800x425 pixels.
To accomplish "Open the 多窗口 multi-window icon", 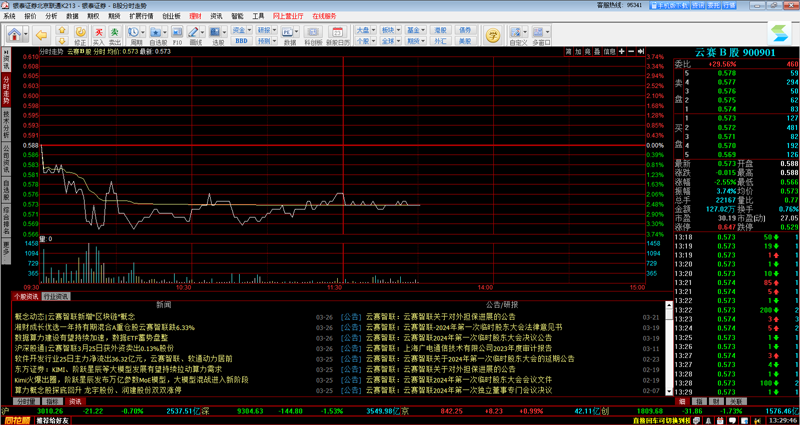I will (x=538, y=32).
